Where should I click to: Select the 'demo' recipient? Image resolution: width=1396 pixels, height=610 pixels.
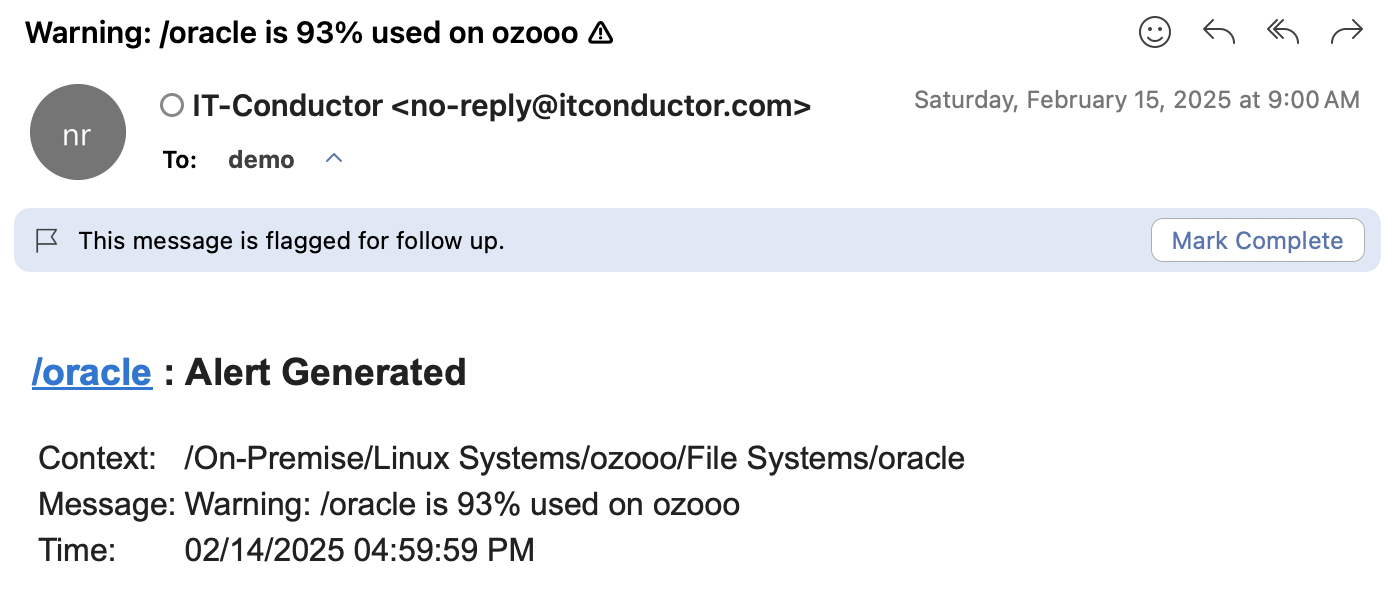pyautogui.click(x=261, y=160)
